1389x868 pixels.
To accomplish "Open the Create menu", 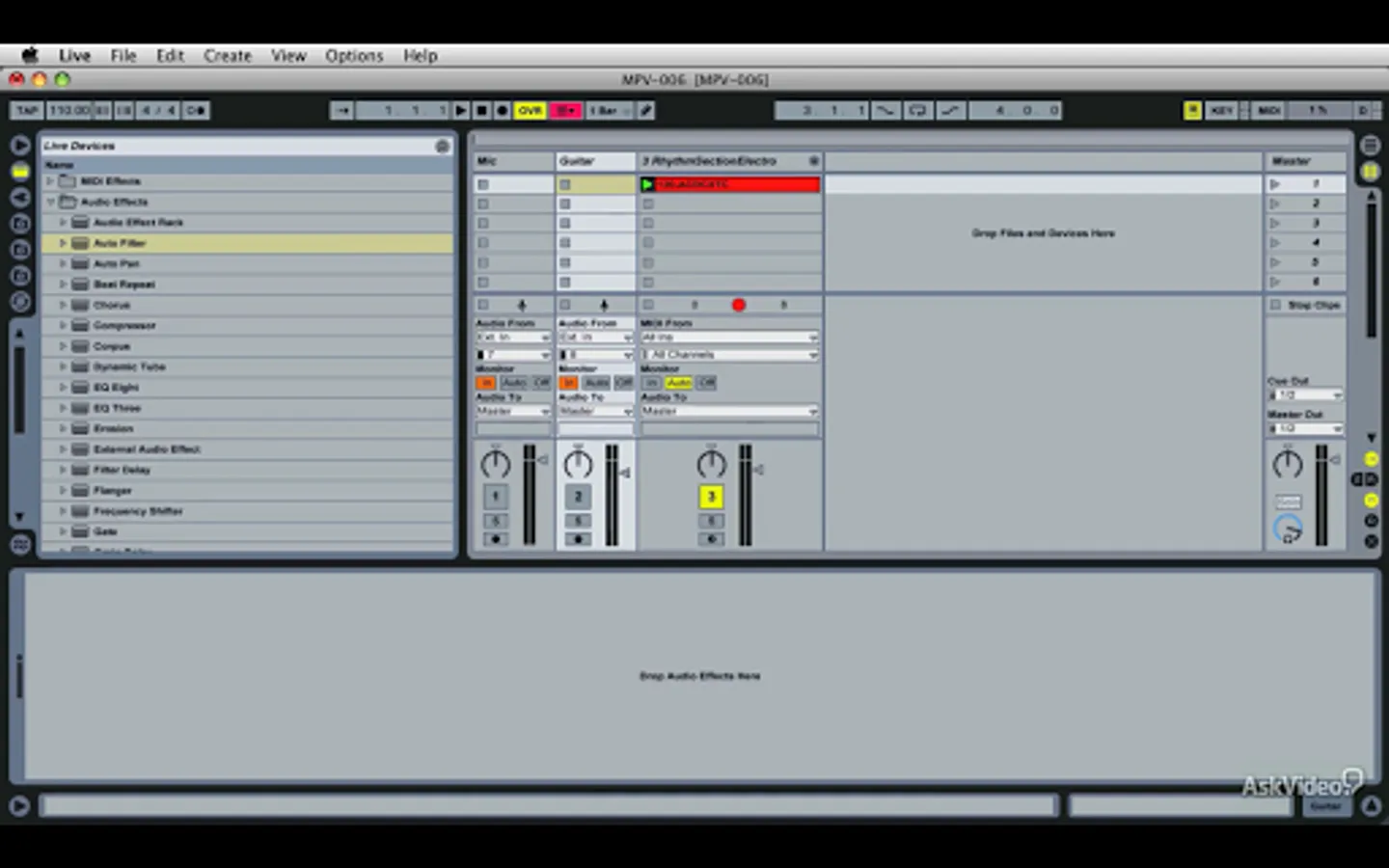I will [x=228, y=56].
